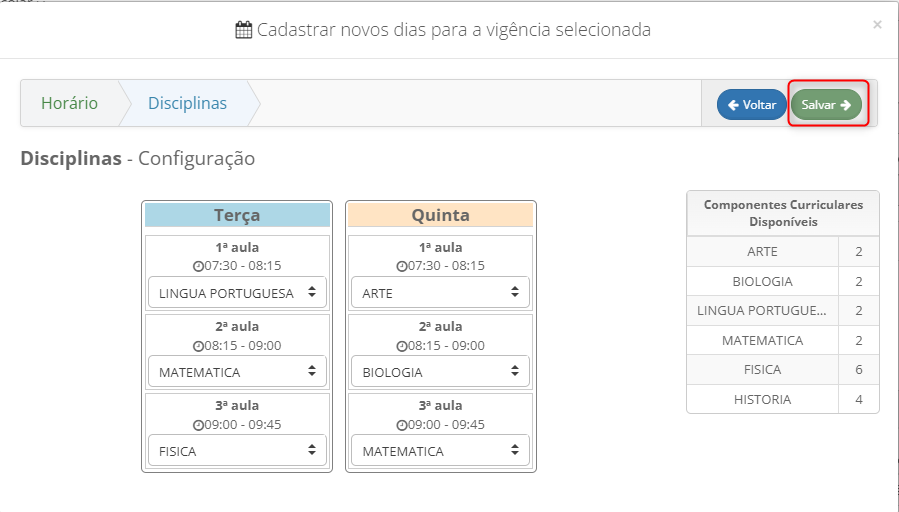This screenshot has width=899, height=512.
Task: Click the Terça day header
Action: pyautogui.click(x=237, y=215)
